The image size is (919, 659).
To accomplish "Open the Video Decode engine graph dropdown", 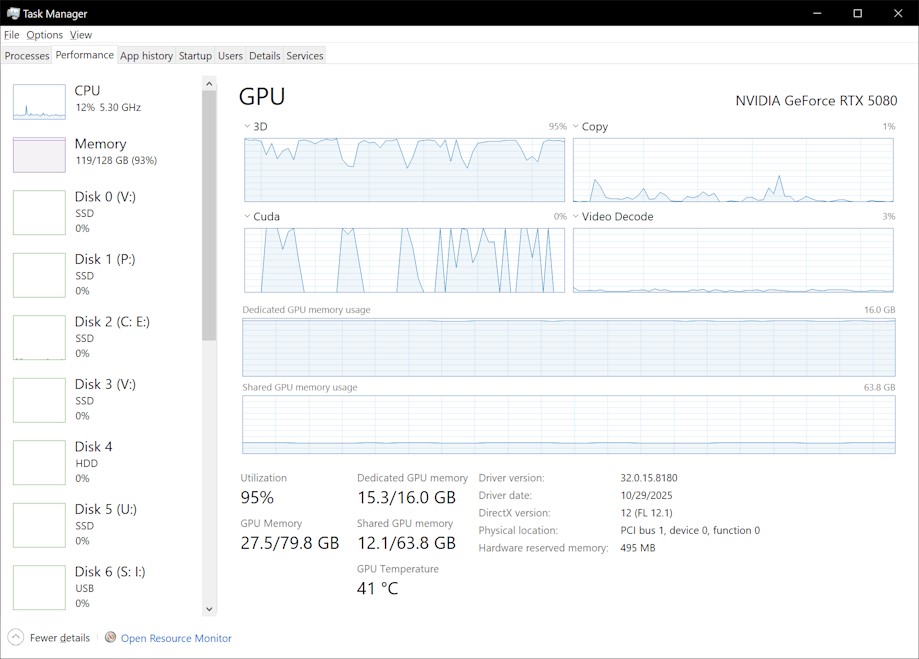I will (576, 216).
